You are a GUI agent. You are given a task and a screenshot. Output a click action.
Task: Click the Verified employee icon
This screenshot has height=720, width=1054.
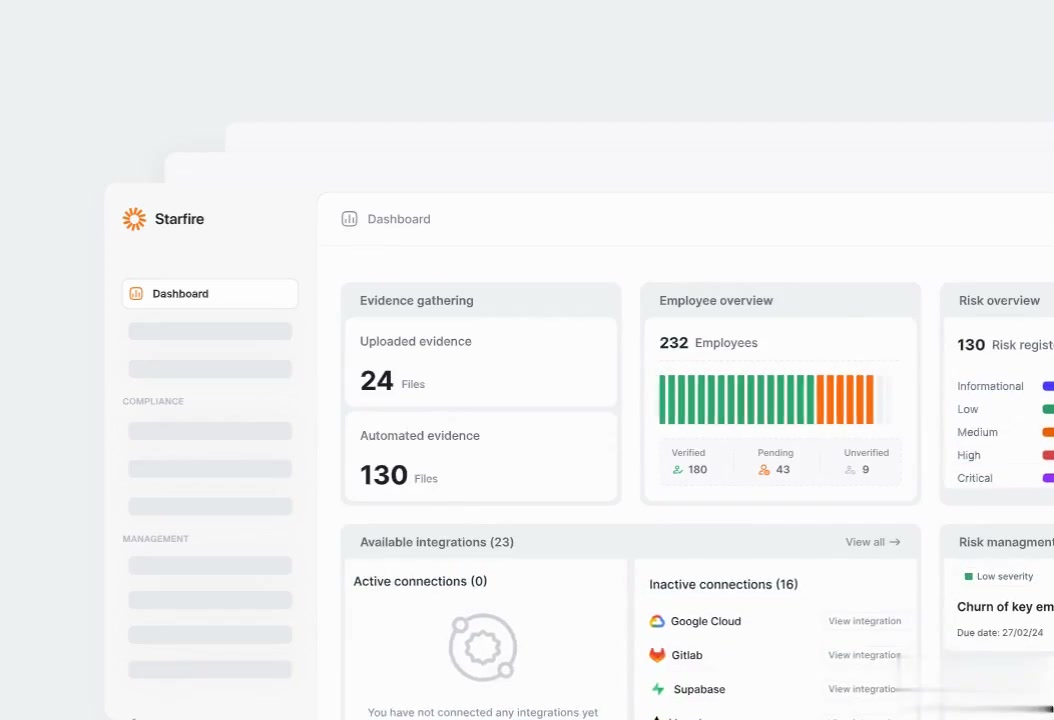[x=678, y=470]
